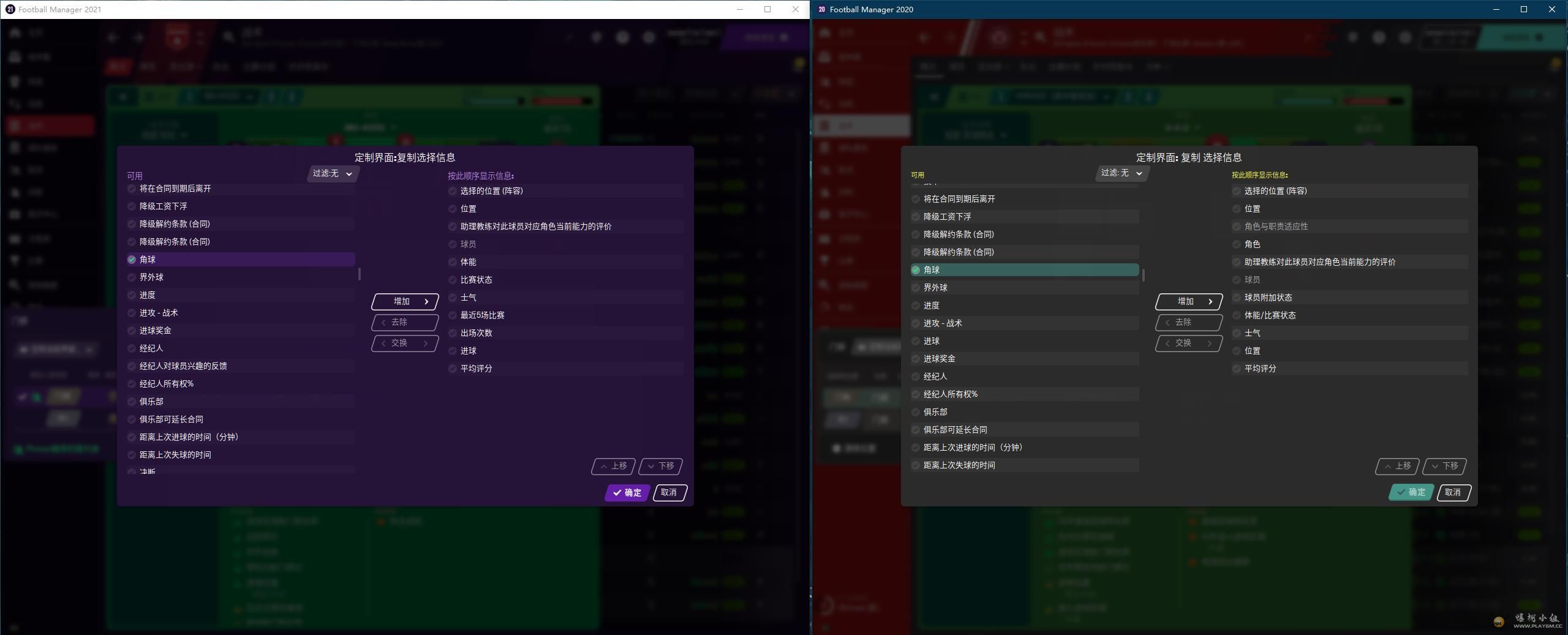Click check-circle icon beside 角色与职责适应性 in FM 2020
1568x635 pixels.
coord(1237,227)
